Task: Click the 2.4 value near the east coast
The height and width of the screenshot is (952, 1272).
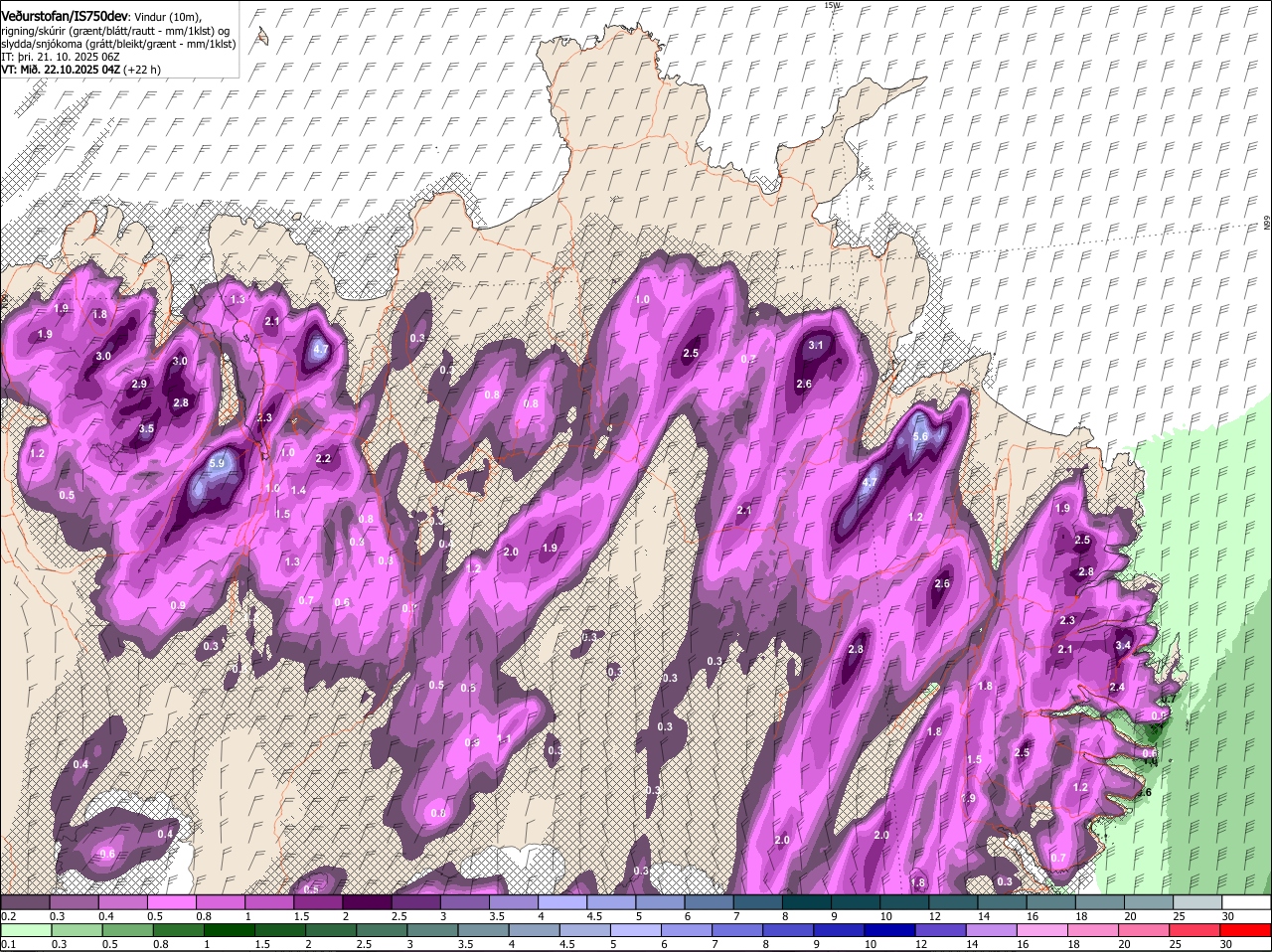Action: (x=1116, y=688)
